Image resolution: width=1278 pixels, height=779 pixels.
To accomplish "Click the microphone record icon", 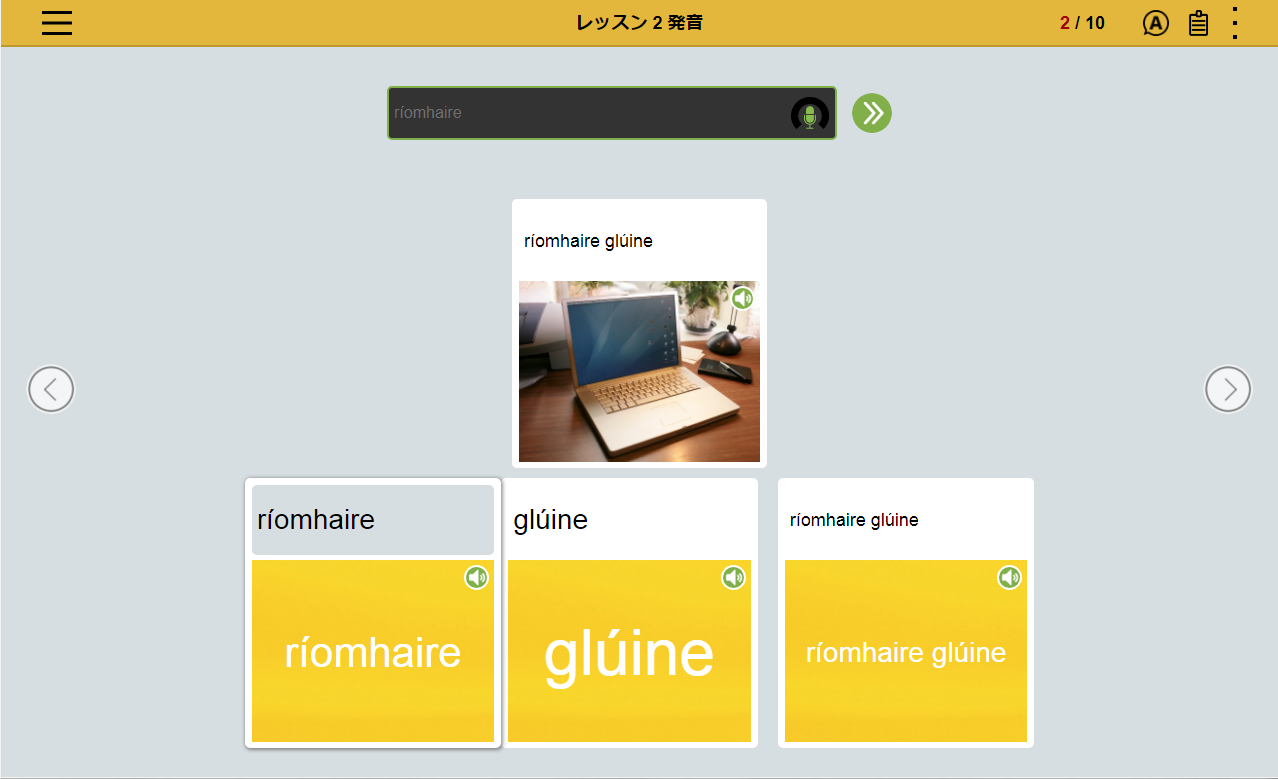I will point(809,115).
